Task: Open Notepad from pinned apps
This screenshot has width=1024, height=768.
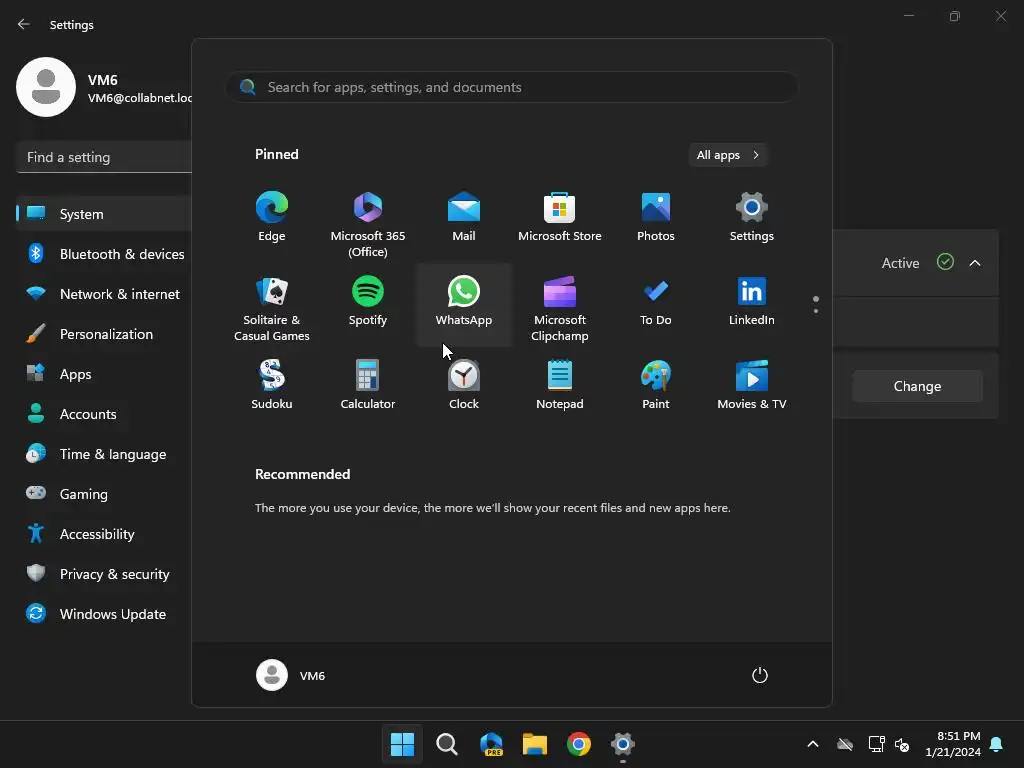Action: pos(560,385)
